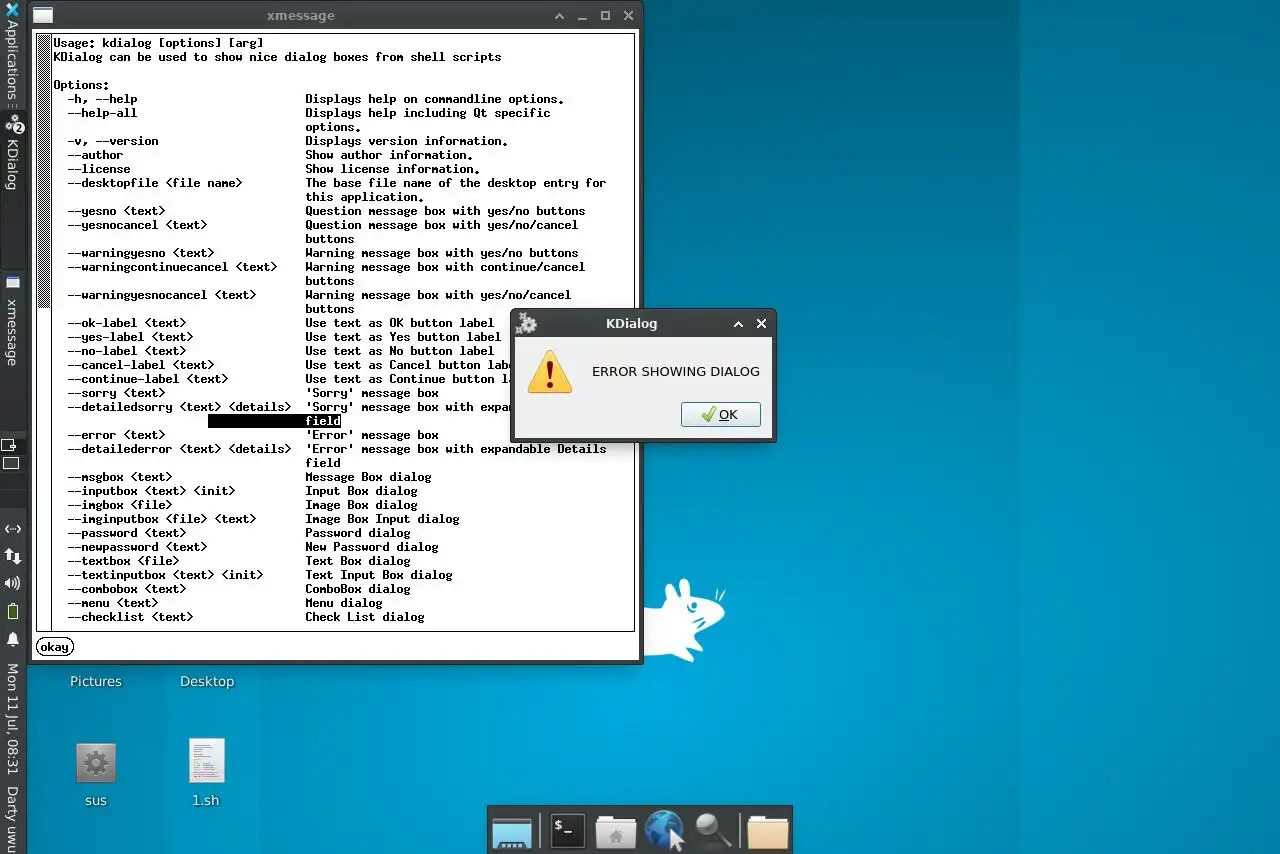Click the '--checklist <text>' option
This screenshot has width=1280, height=854.
click(x=130, y=617)
